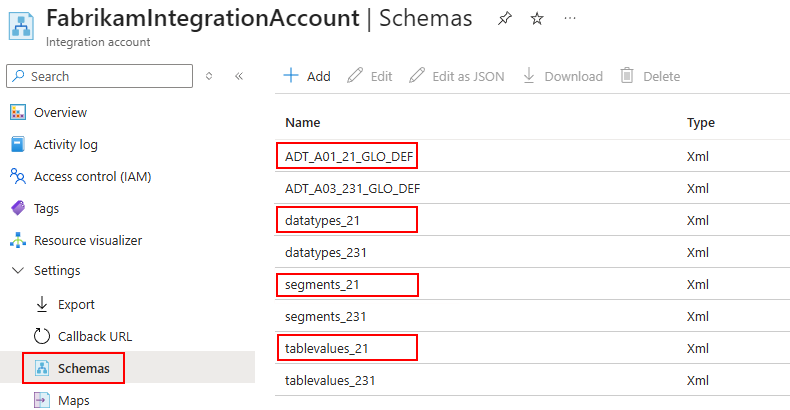
Task: Mark the page as favorite with the star icon
Action: tap(537, 21)
